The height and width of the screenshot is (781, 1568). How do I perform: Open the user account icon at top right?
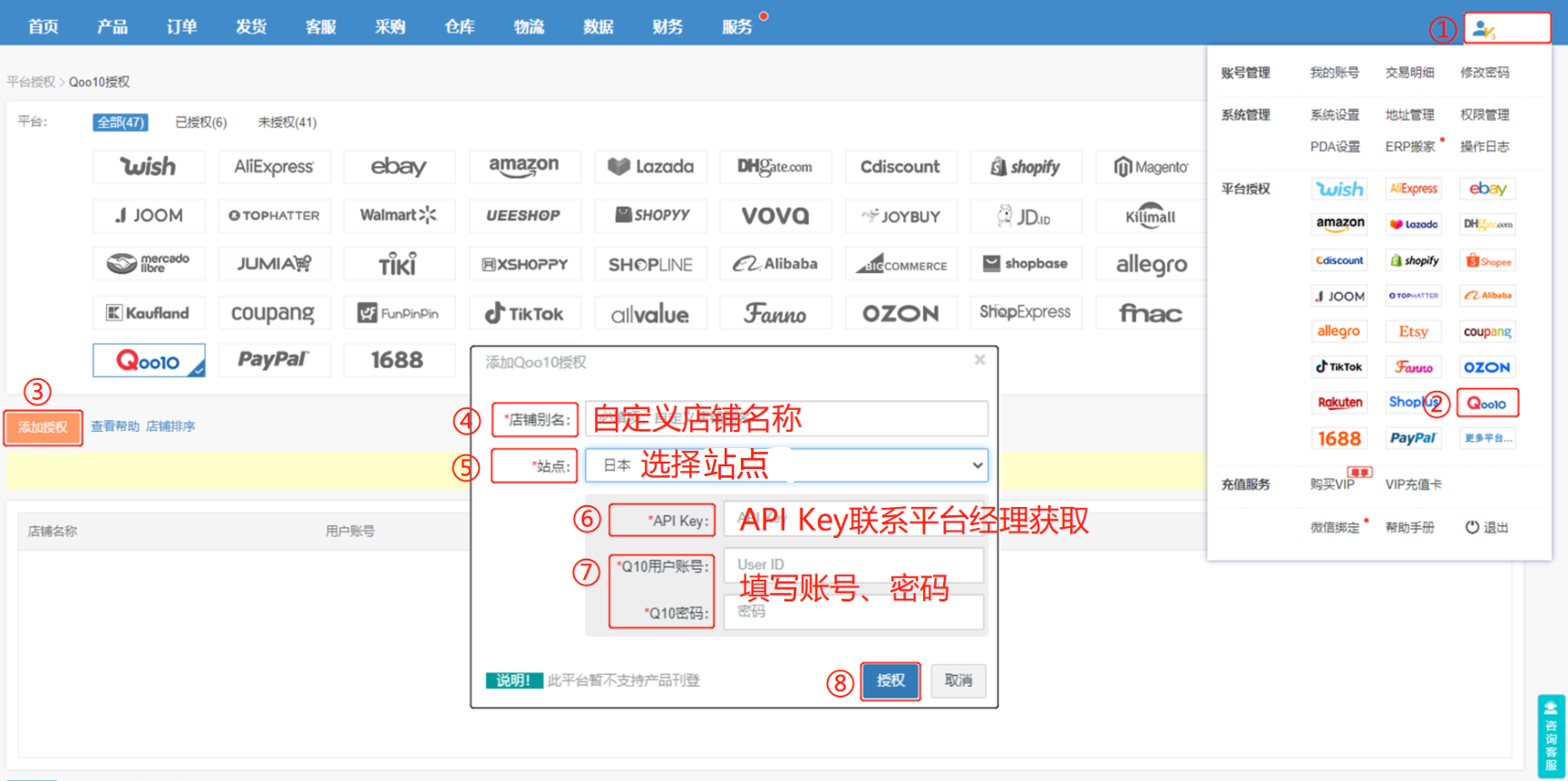click(x=1484, y=29)
